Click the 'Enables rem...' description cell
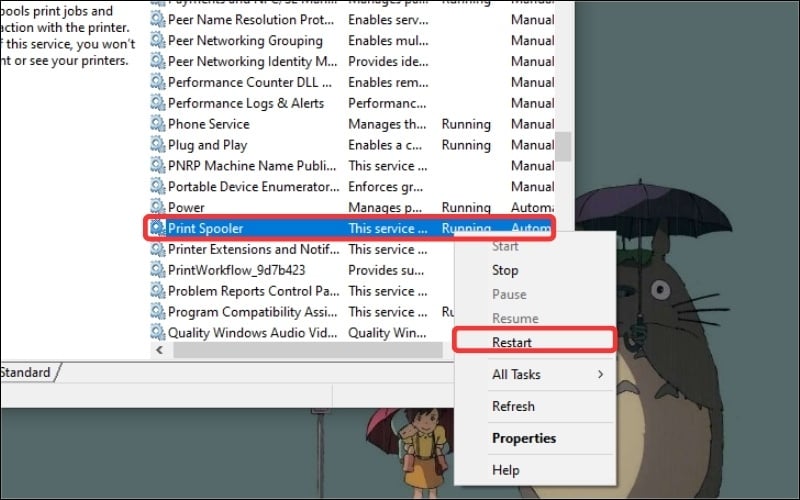 click(x=388, y=82)
